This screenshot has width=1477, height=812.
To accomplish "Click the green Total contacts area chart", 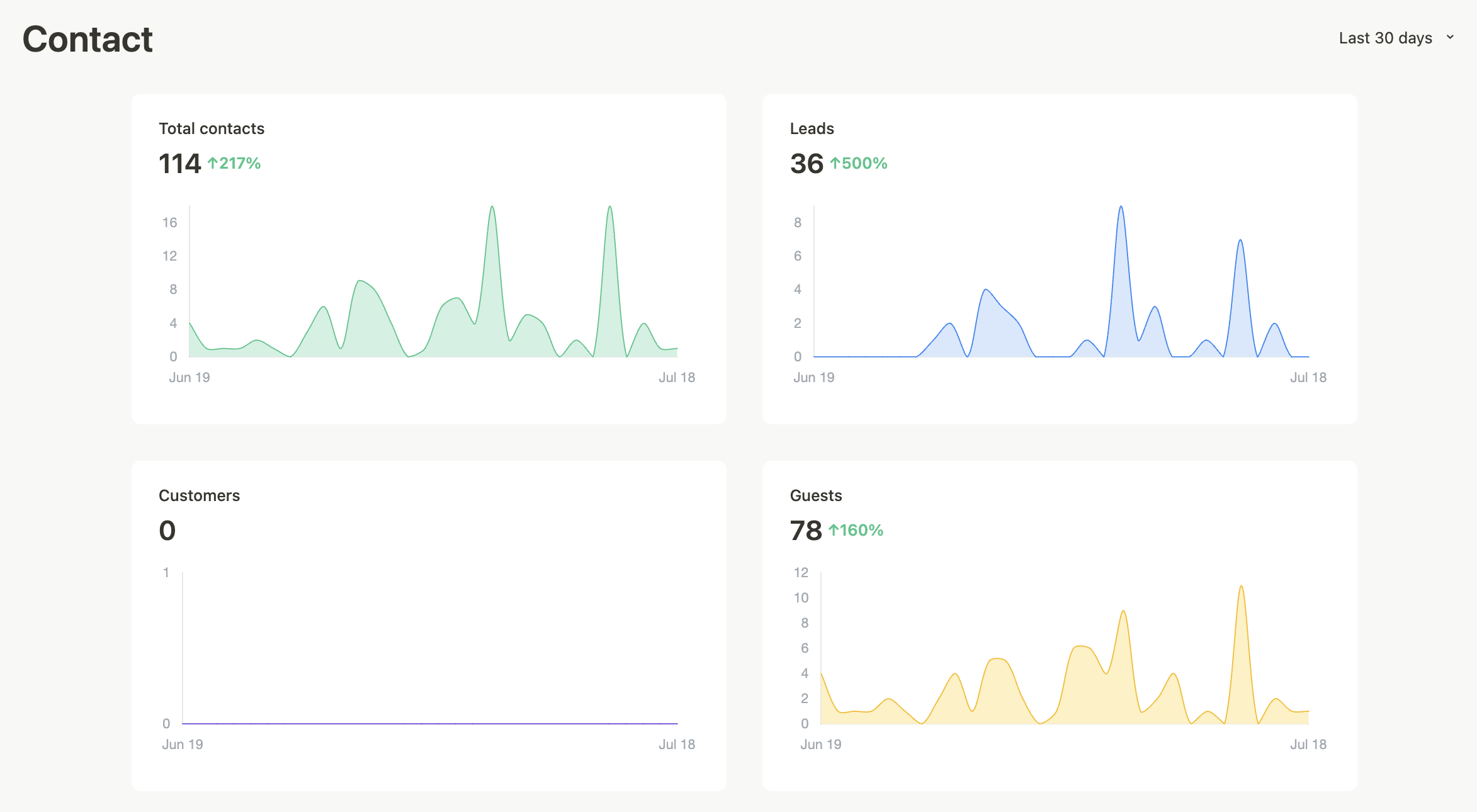I will click(433, 282).
